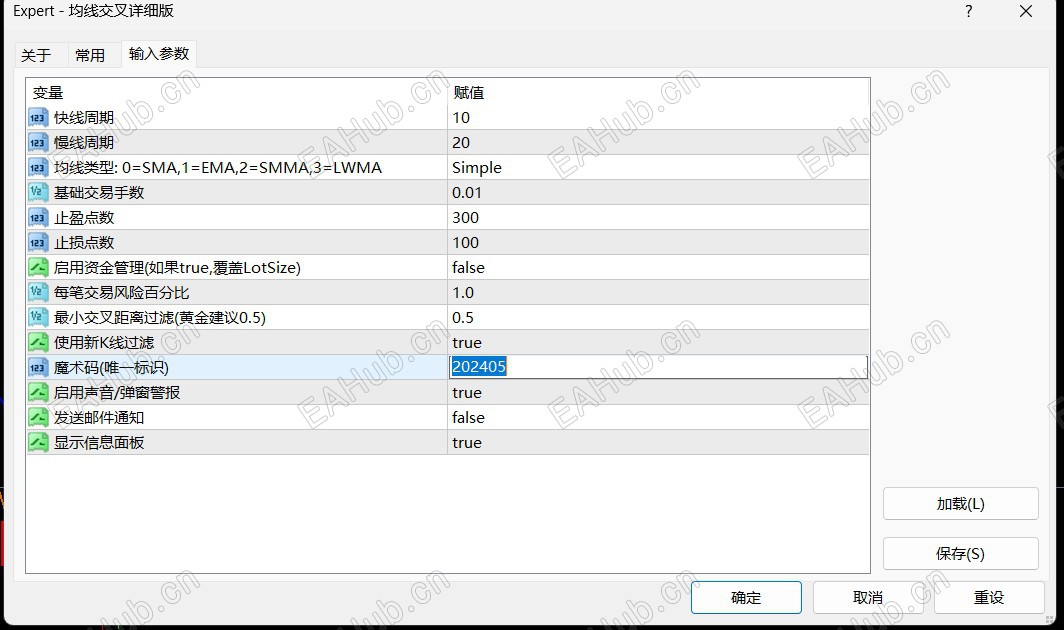The width and height of the screenshot is (1064, 630).
Task: Select the 发送邮件通知 variable name
Action: [x=99, y=418]
